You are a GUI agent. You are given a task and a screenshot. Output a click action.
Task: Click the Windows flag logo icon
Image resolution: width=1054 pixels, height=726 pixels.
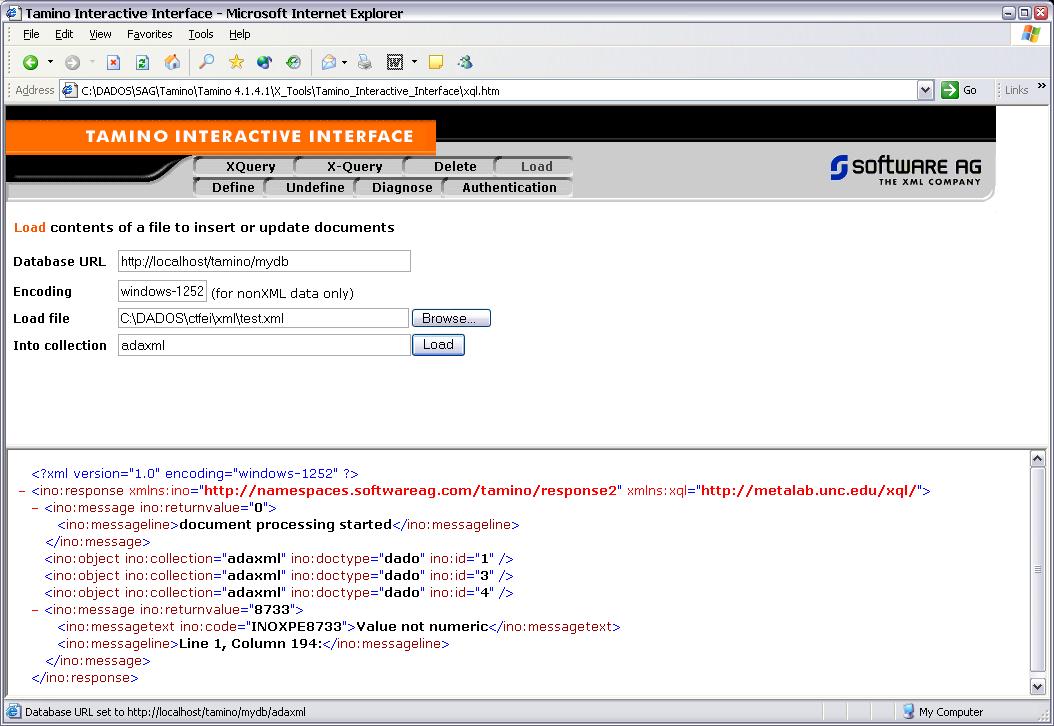(x=1030, y=34)
